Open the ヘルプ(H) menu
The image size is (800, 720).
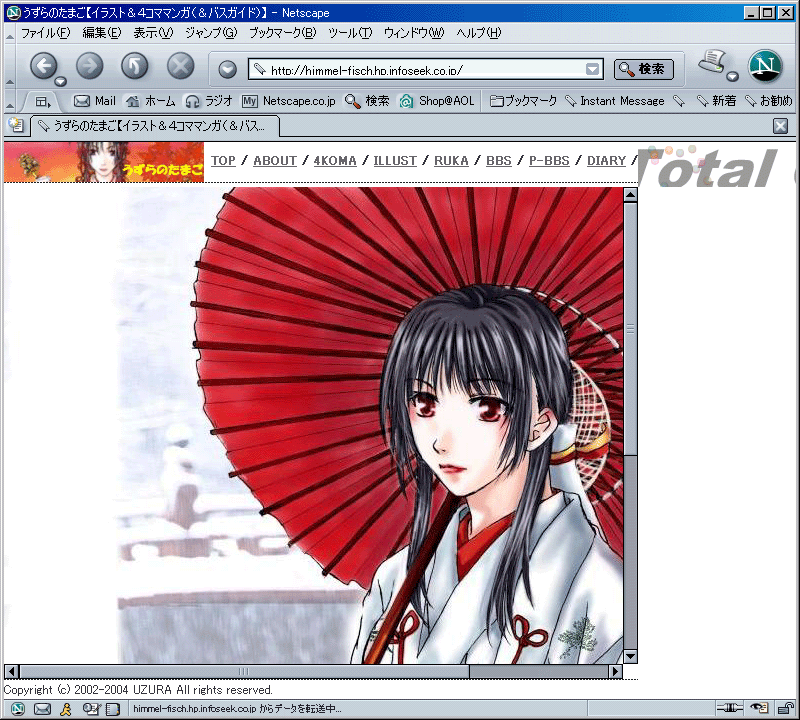click(x=479, y=33)
